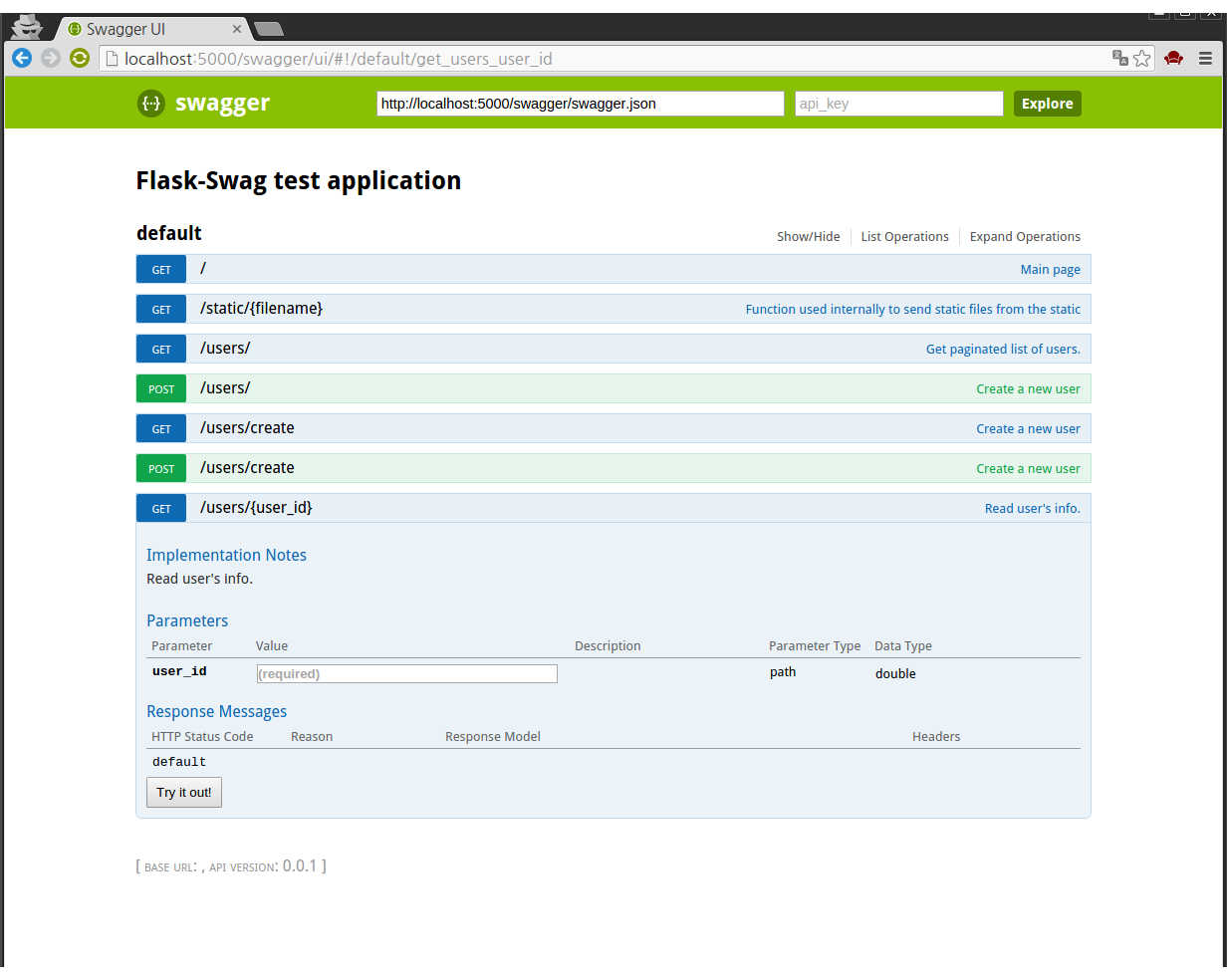The width and height of the screenshot is (1227, 980).
Task: Click the 'default' status code entry
Action: 179,762
